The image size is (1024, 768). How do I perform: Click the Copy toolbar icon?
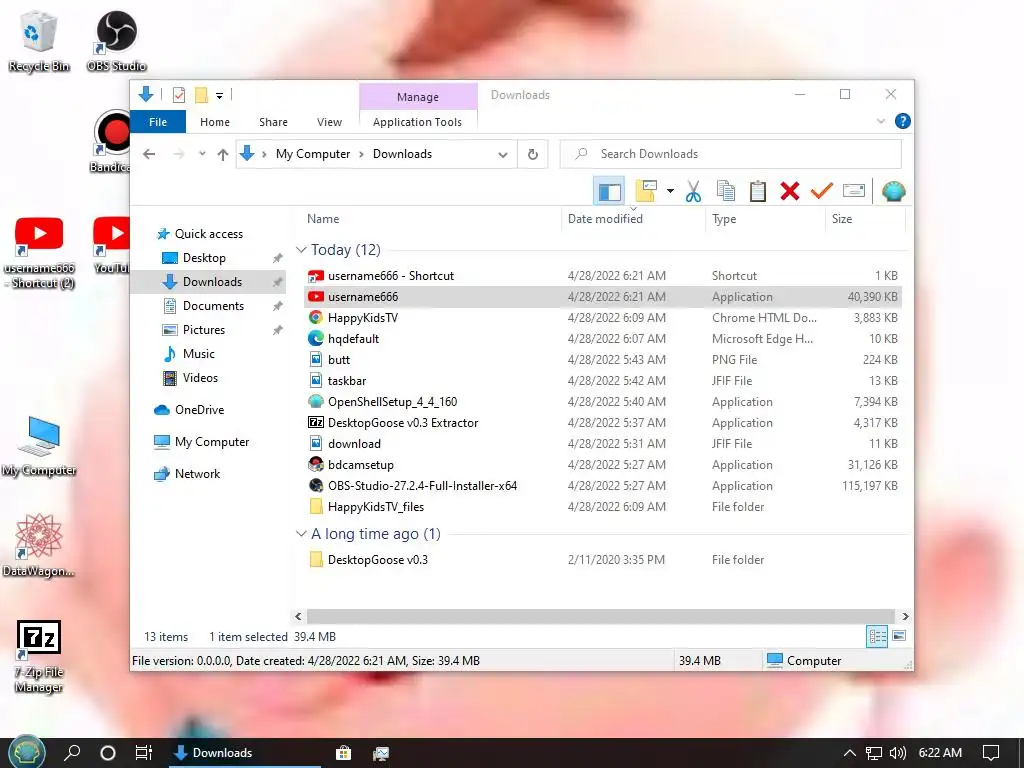click(x=726, y=191)
